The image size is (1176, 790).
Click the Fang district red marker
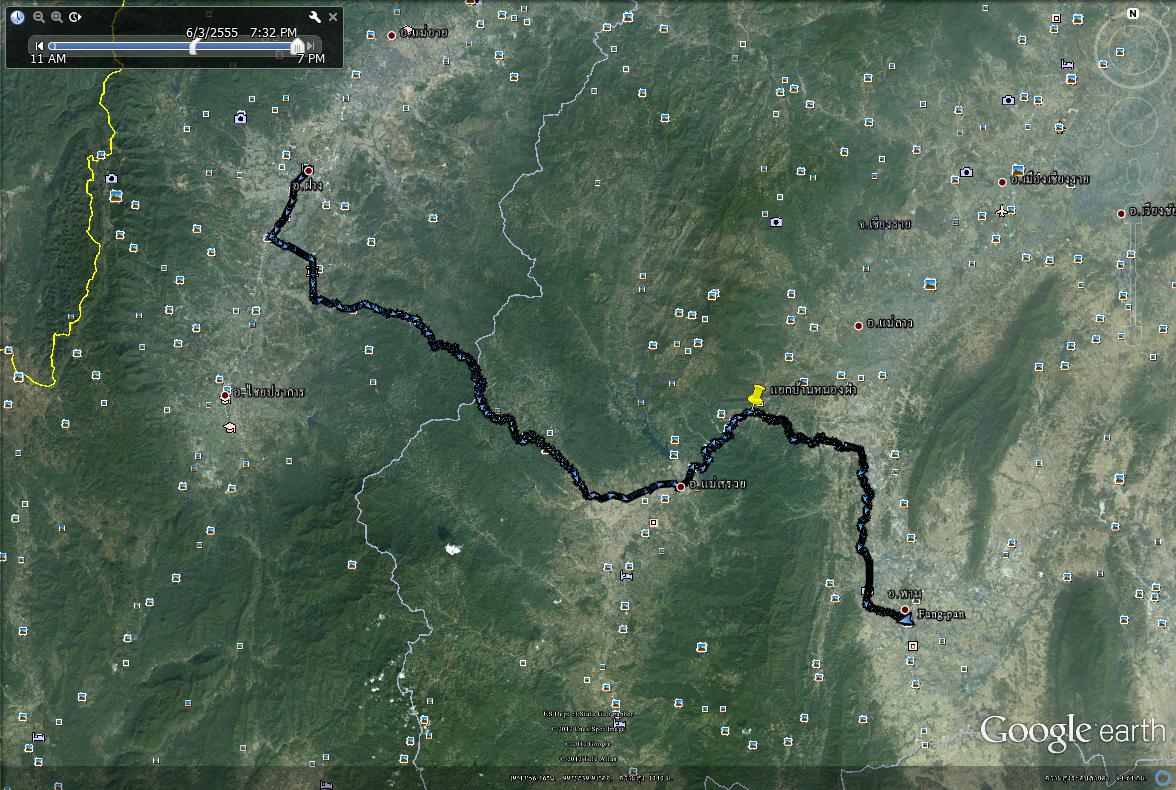(x=308, y=171)
